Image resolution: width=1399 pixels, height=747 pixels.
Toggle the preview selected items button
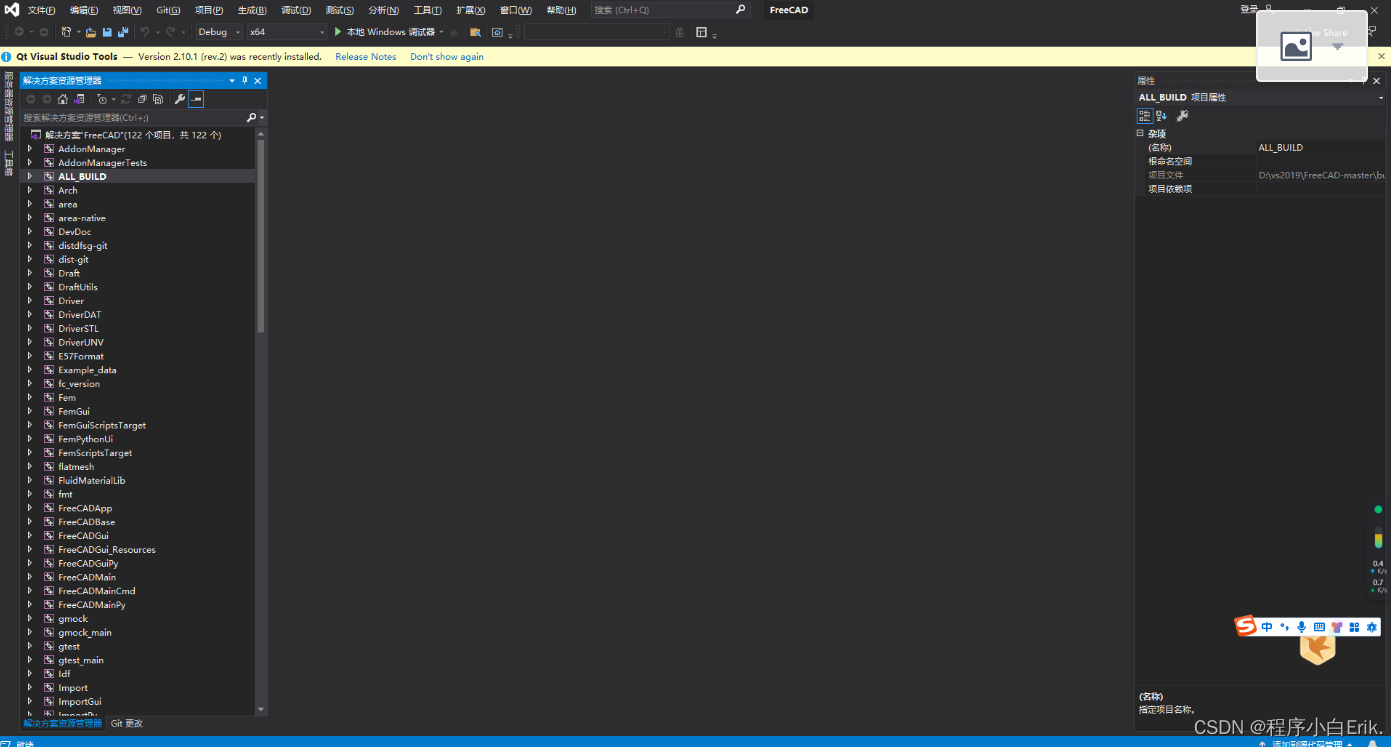pos(196,99)
